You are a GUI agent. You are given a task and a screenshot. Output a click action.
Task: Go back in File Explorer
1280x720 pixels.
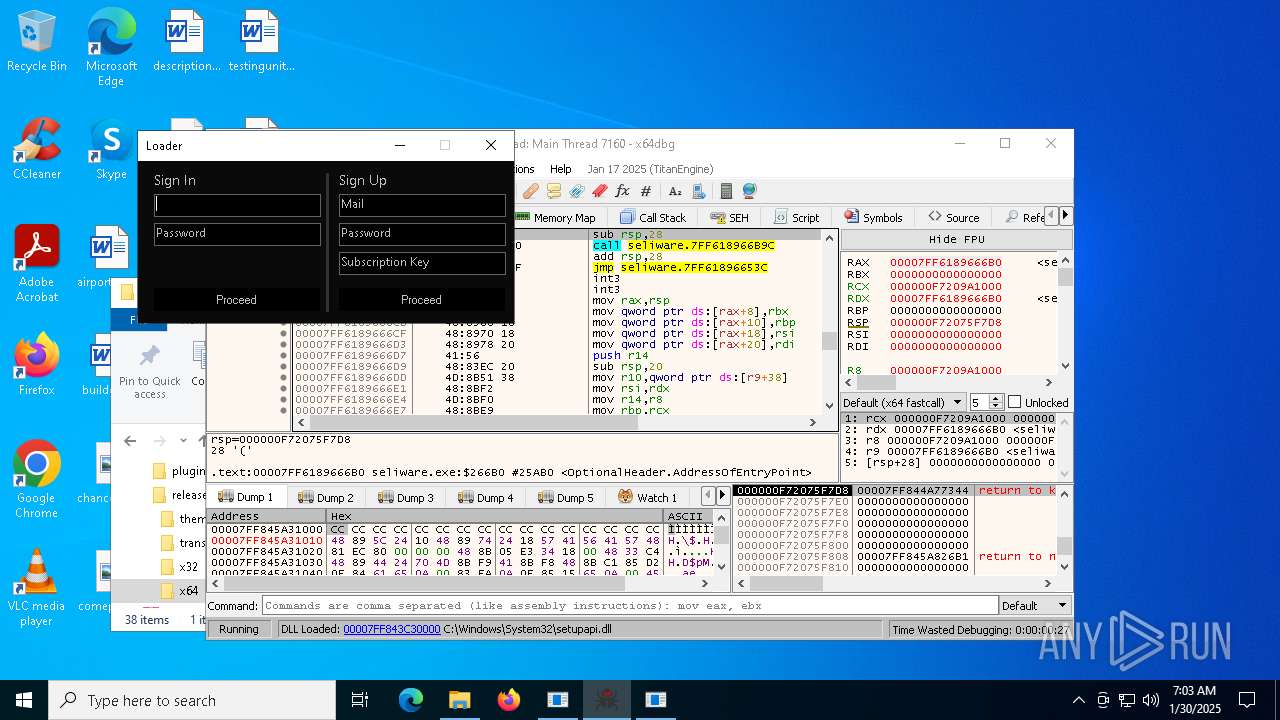tap(130, 441)
